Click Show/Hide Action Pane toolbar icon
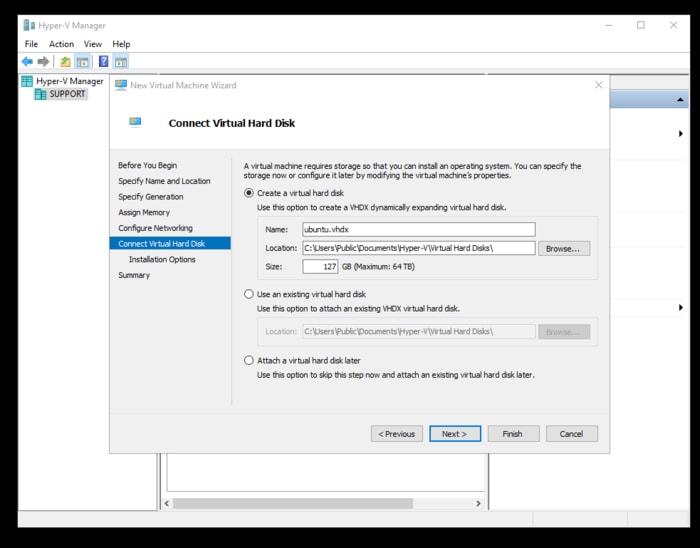Viewport: 700px width, 548px height. point(121,62)
